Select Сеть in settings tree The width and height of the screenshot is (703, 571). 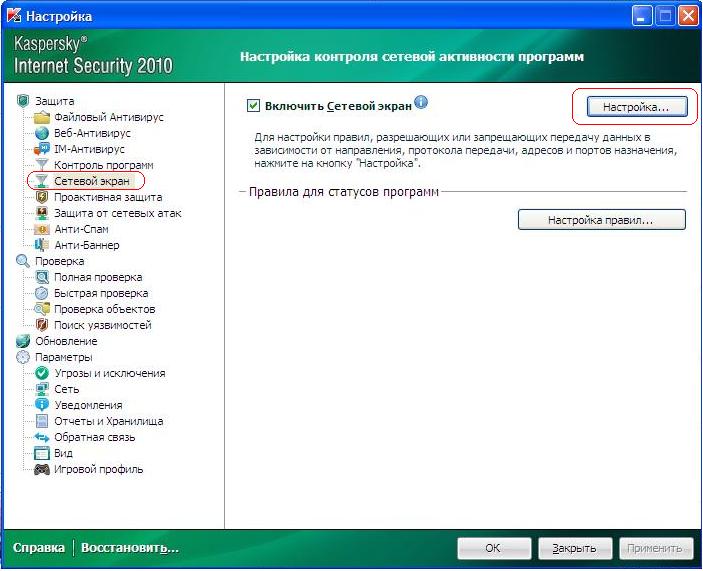[x=66, y=389]
